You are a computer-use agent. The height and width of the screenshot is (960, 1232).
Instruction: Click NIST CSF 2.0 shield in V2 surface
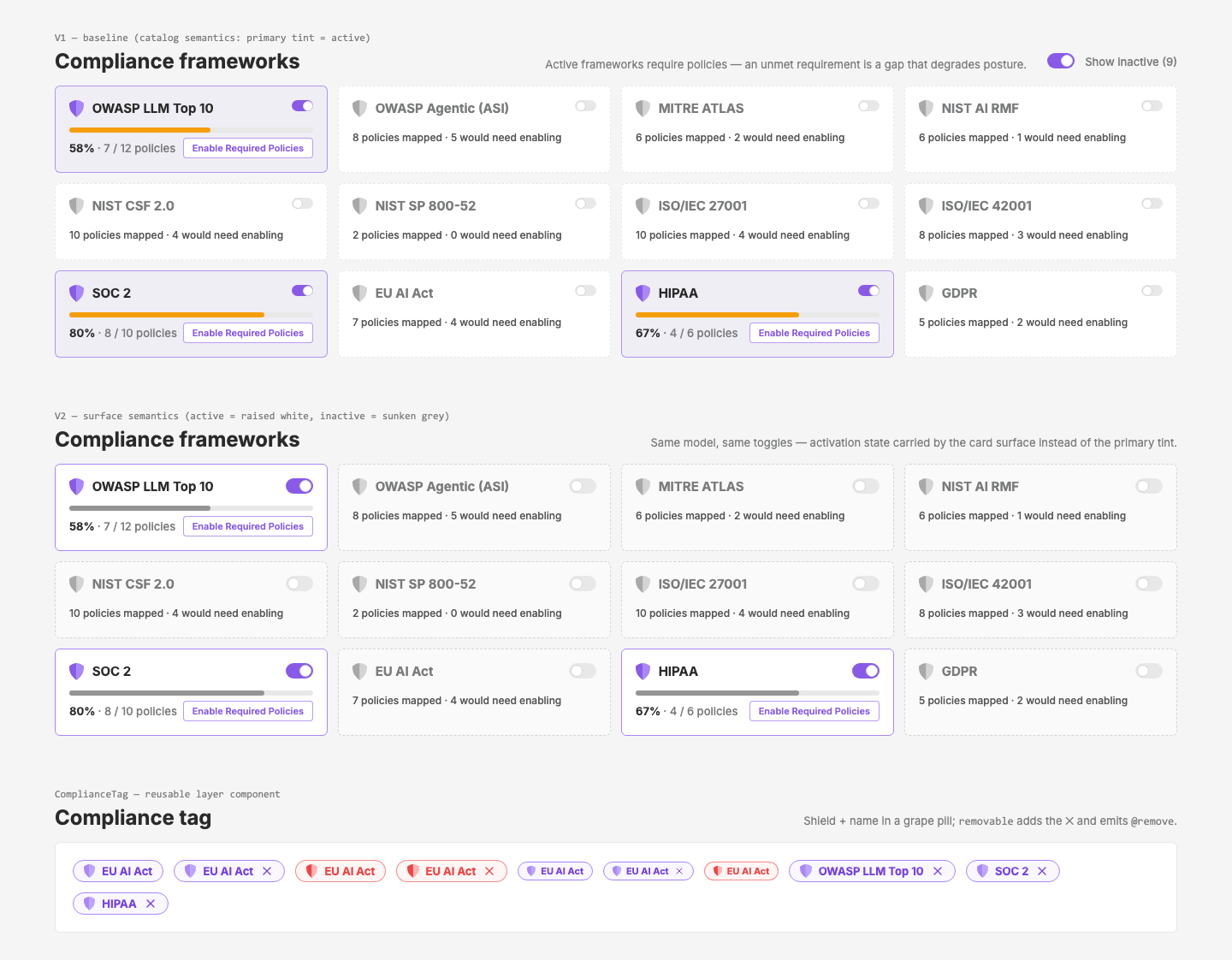tap(77, 584)
